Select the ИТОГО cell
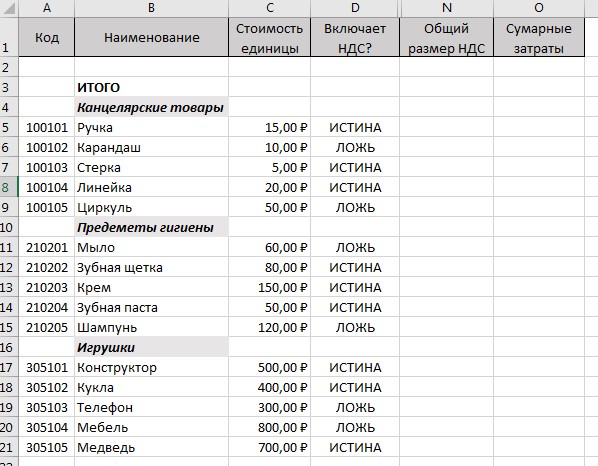Viewport: 598px width, 466px height. (x=151, y=87)
